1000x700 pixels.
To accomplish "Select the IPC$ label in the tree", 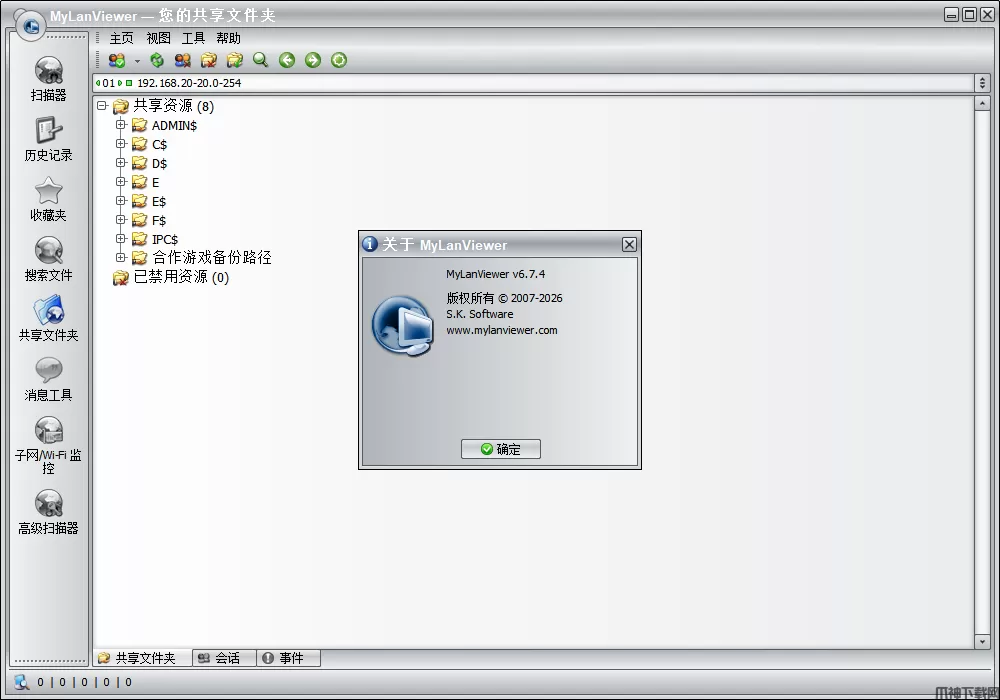I will 165,239.
